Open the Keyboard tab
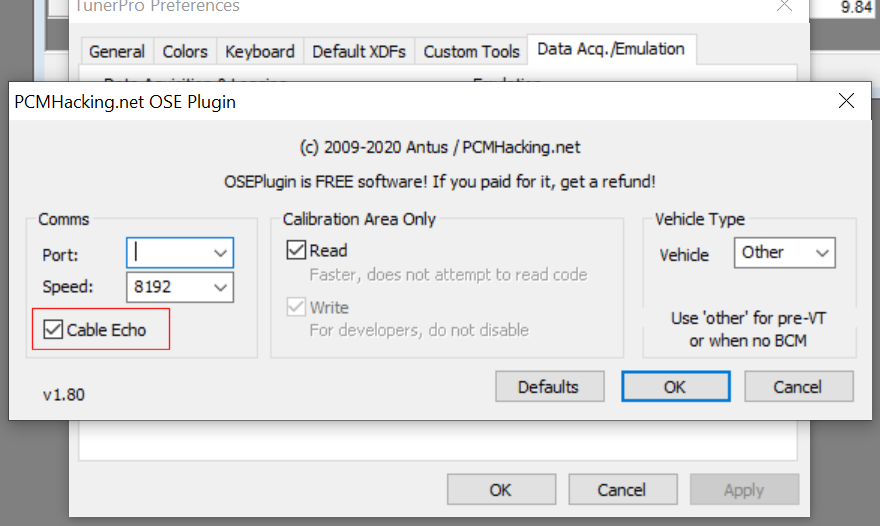 click(x=260, y=52)
